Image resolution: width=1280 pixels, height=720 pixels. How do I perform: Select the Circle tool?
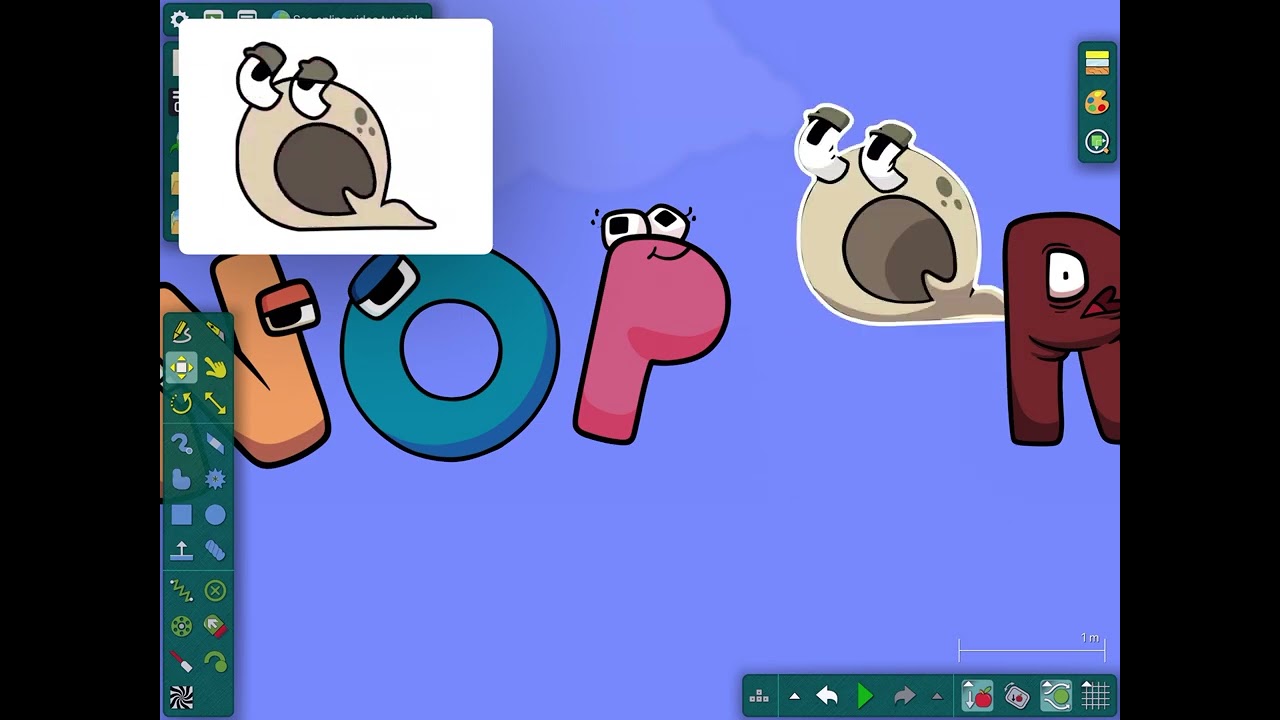215,515
